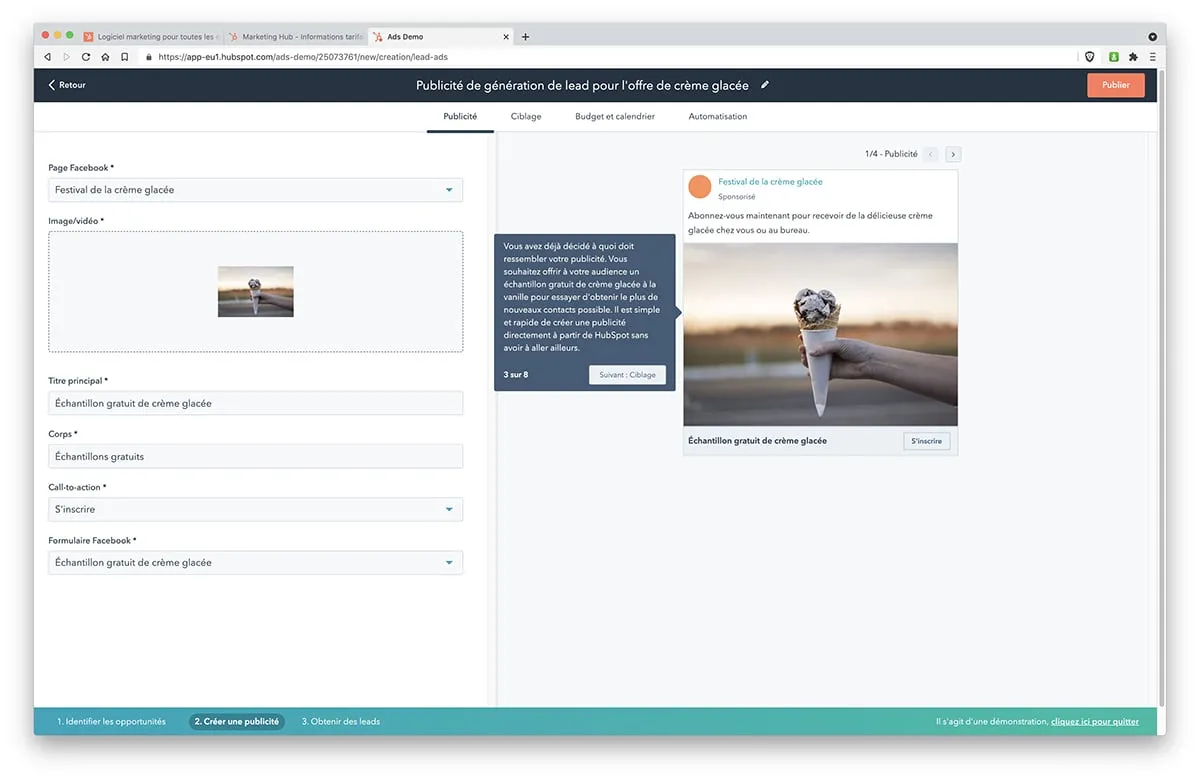Select step 2 Créer une publicité
Viewport: 1200px width, 780px height.
(237, 721)
